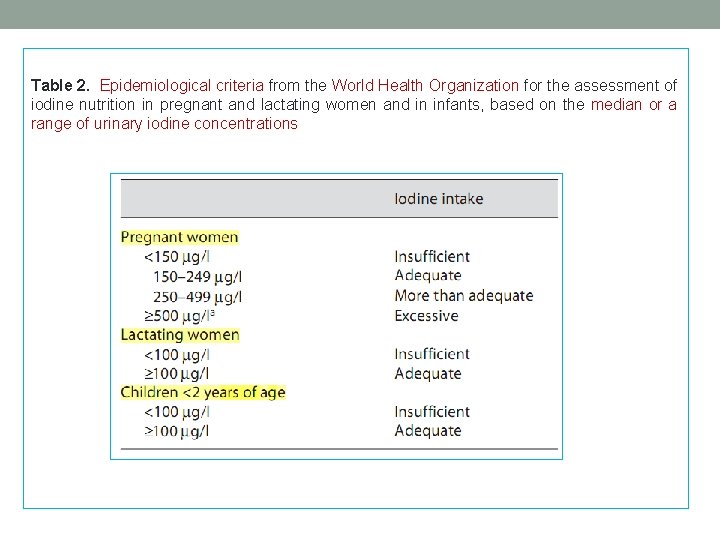This screenshot has width=720, height=540.
Task: Click 'range of urinary iodine concentrations' text
Action: [x=164, y=124]
